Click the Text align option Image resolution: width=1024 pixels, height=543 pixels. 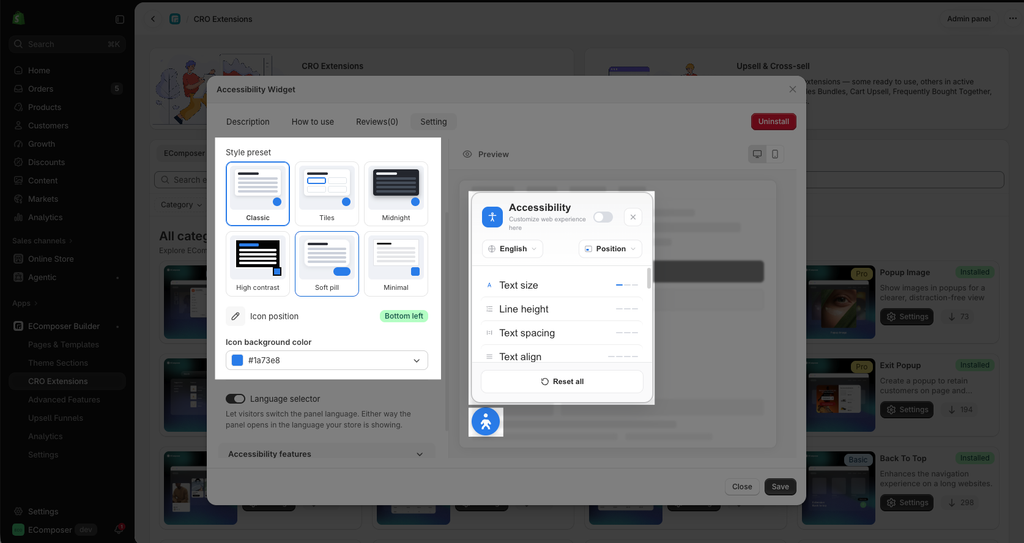562,356
